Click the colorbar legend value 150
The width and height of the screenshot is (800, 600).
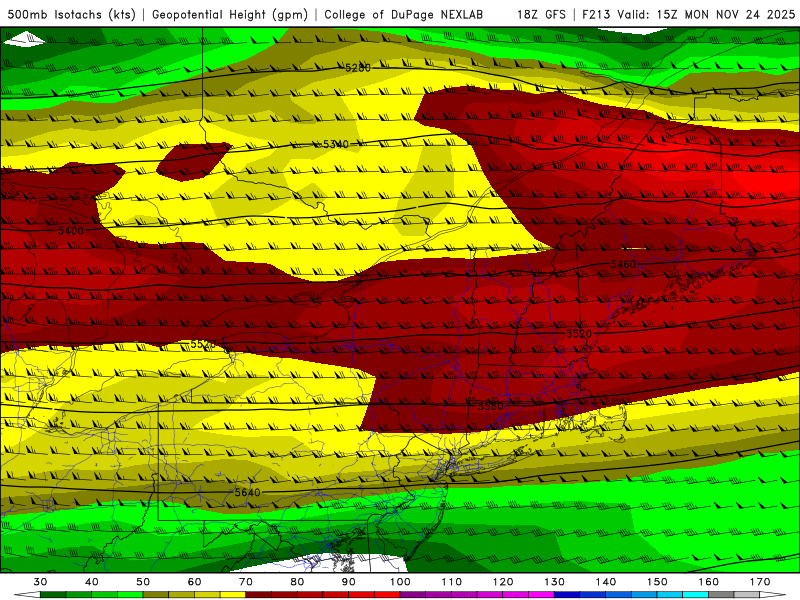657,582
